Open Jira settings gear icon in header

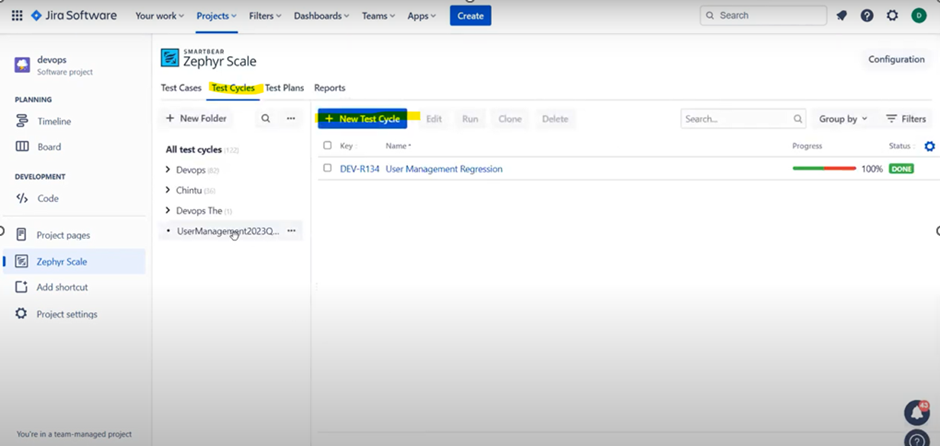pyautogui.click(x=892, y=16)
